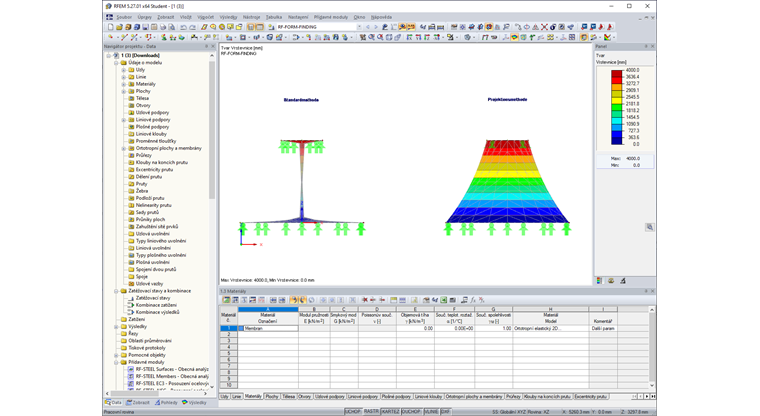Toggle the project navigator panel button
The image size is (760, 416).
click(x=251, y=27)
